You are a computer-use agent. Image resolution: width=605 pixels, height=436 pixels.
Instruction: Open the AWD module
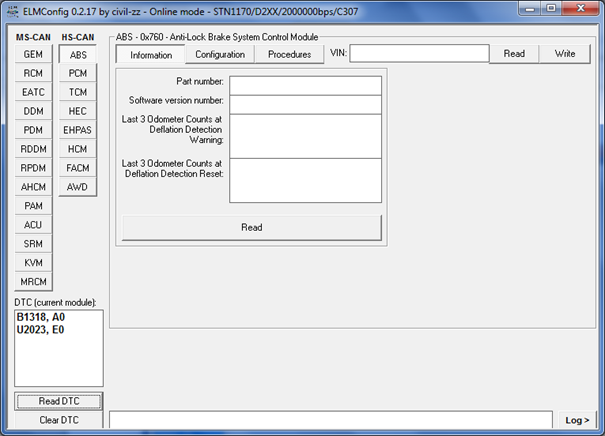tap(78, 187)
